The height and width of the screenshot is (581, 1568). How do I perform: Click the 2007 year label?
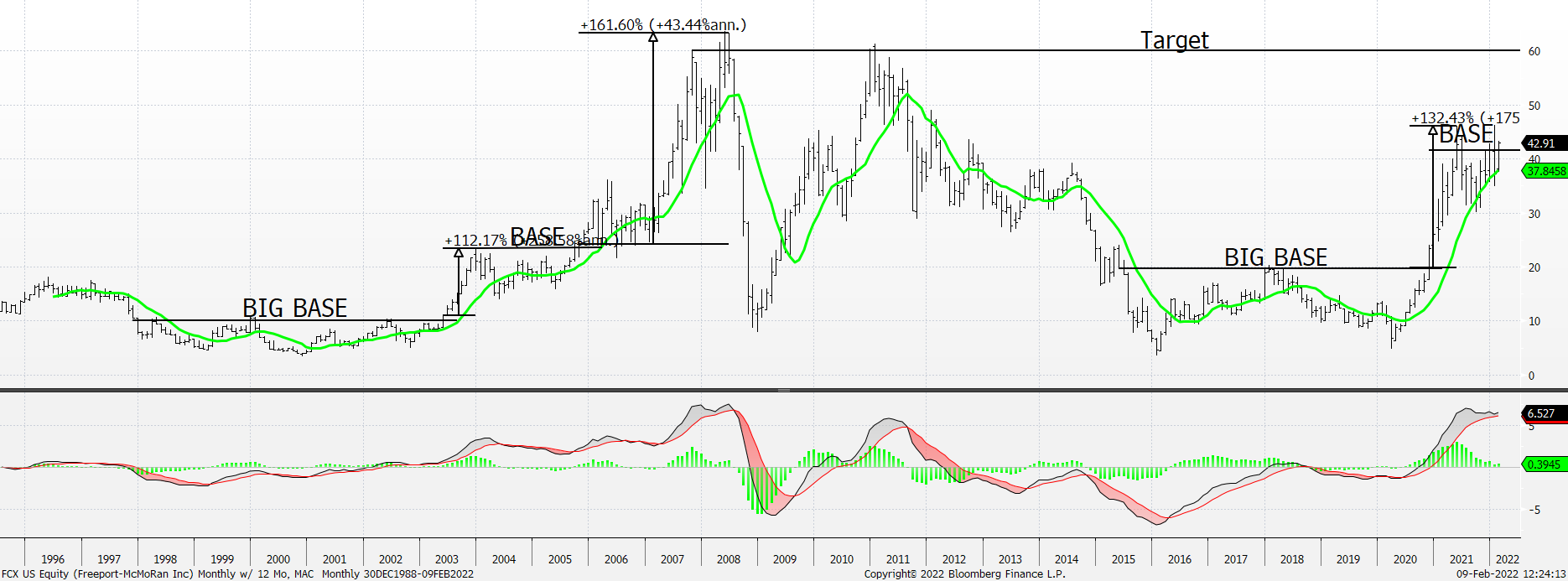click(672, 559)
